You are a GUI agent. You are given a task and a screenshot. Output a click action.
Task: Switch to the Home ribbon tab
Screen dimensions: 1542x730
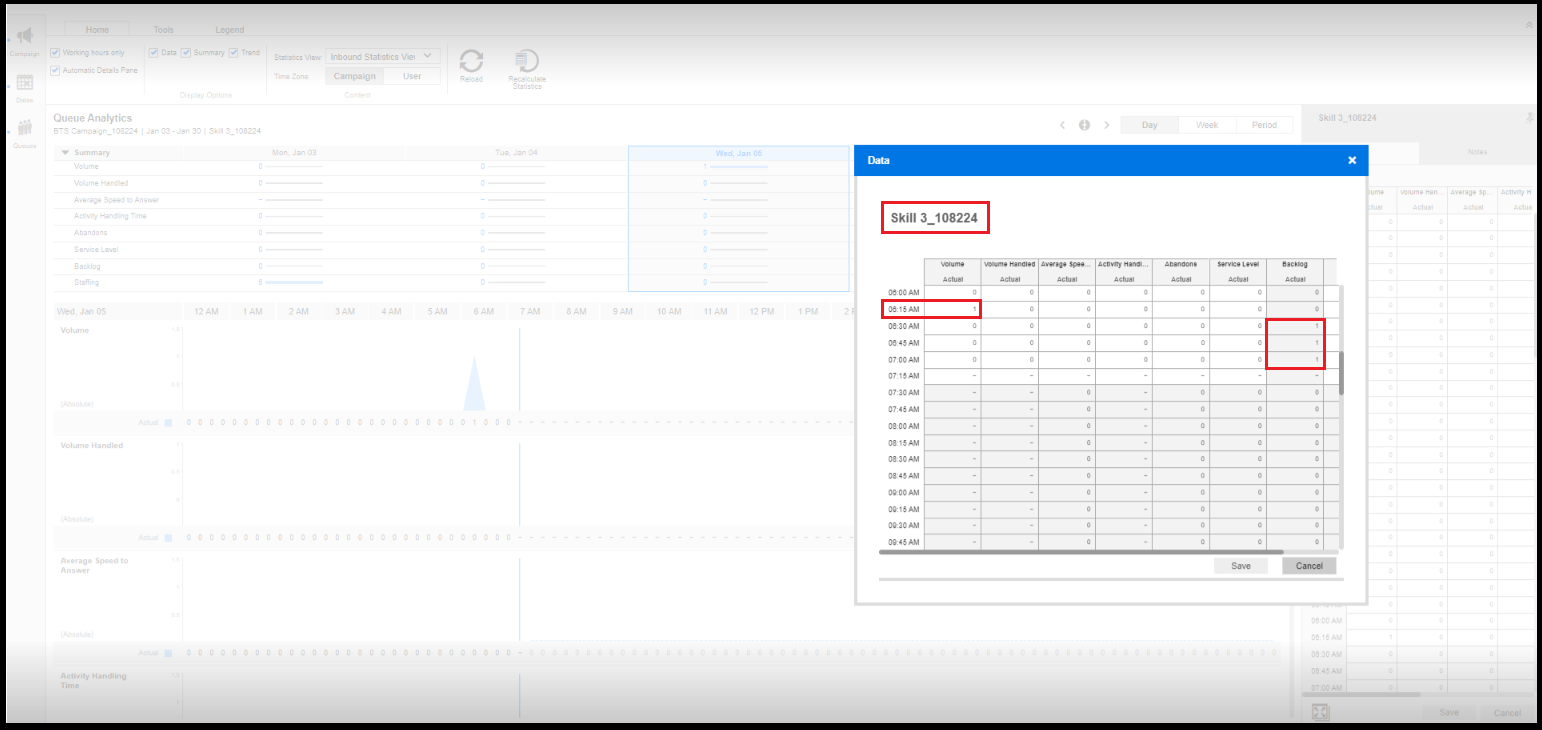(x=97, y=30)
